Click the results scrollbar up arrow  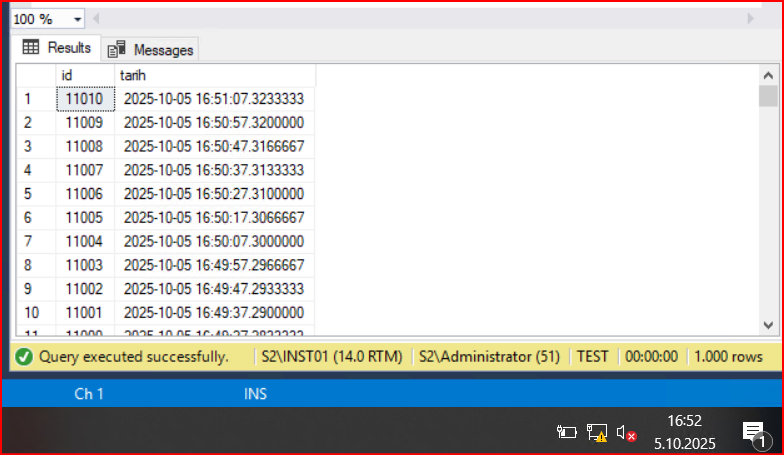768,75
